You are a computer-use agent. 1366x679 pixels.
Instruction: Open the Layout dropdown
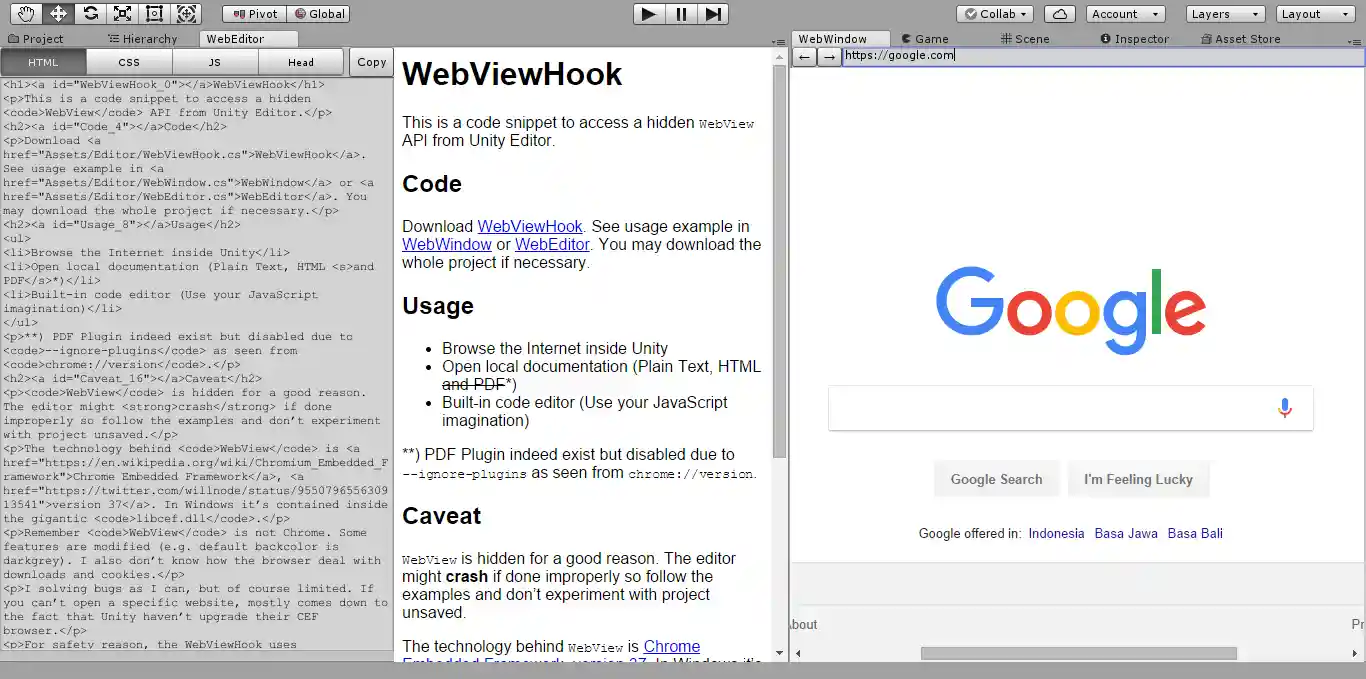[1314, 13]
